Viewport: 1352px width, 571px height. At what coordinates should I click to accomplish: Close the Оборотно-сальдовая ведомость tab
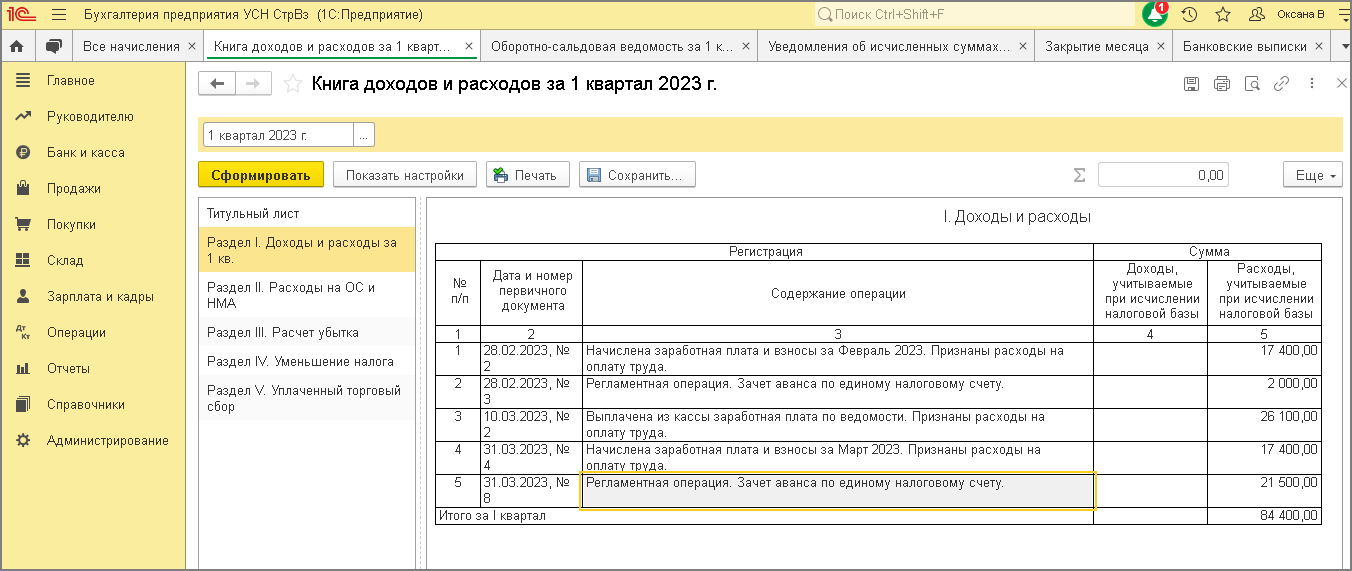746,46
